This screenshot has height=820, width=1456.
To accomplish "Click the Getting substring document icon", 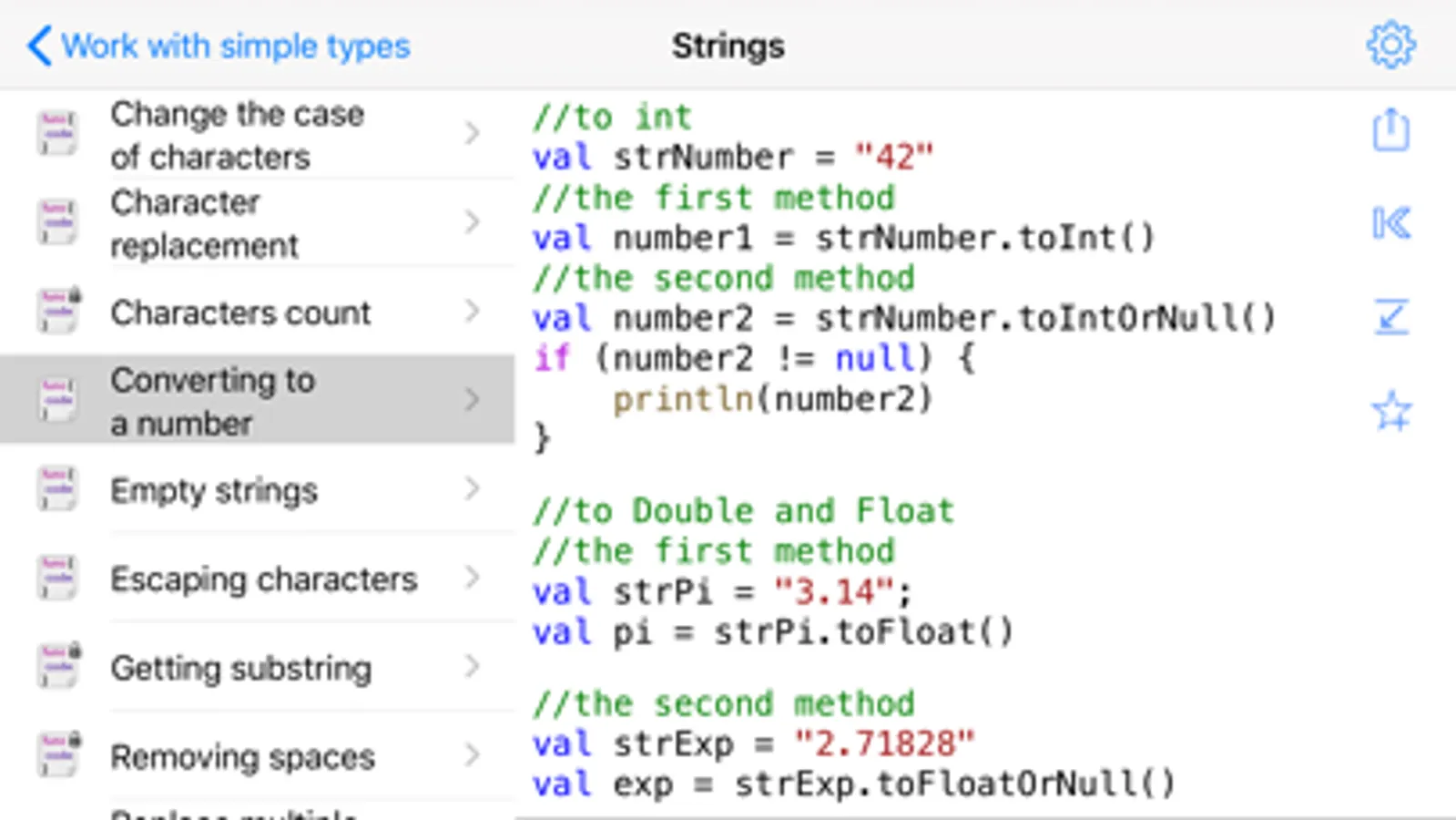I will 58,666.
